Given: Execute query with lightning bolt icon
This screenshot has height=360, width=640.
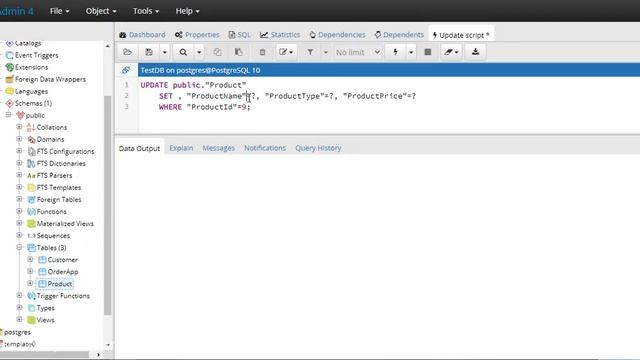Looking at the screenshot, I should pyautogui.click(x=395, y=52).
